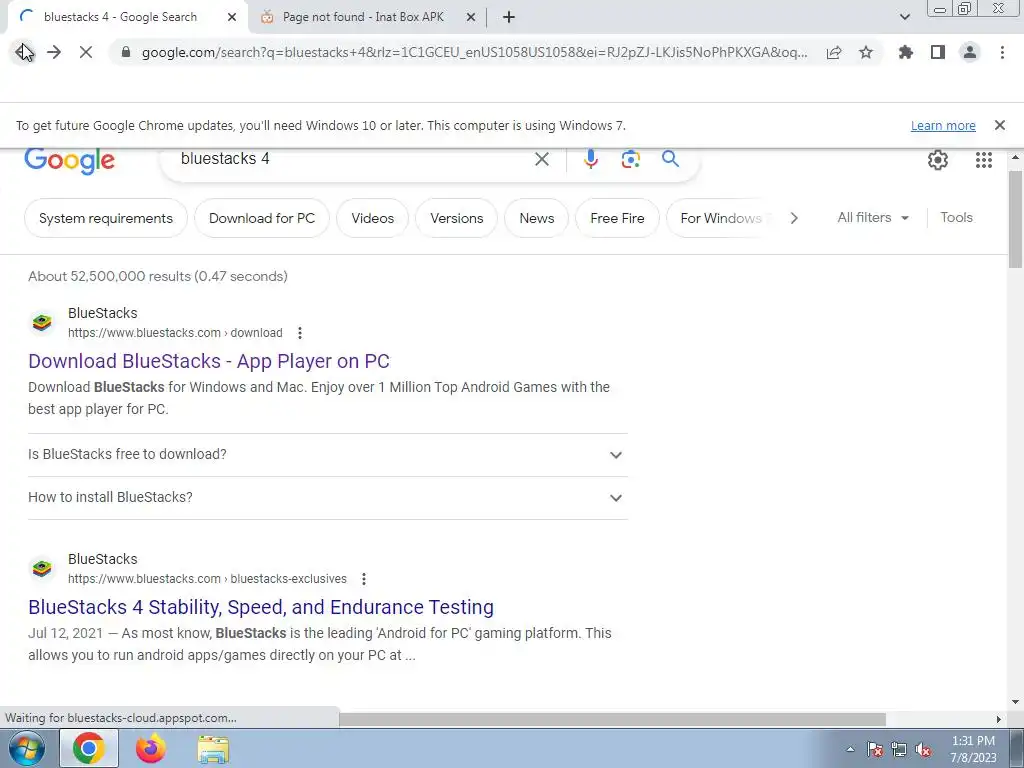
Task: Open Windows Explorer from taskbar
Action: [213, 748]
